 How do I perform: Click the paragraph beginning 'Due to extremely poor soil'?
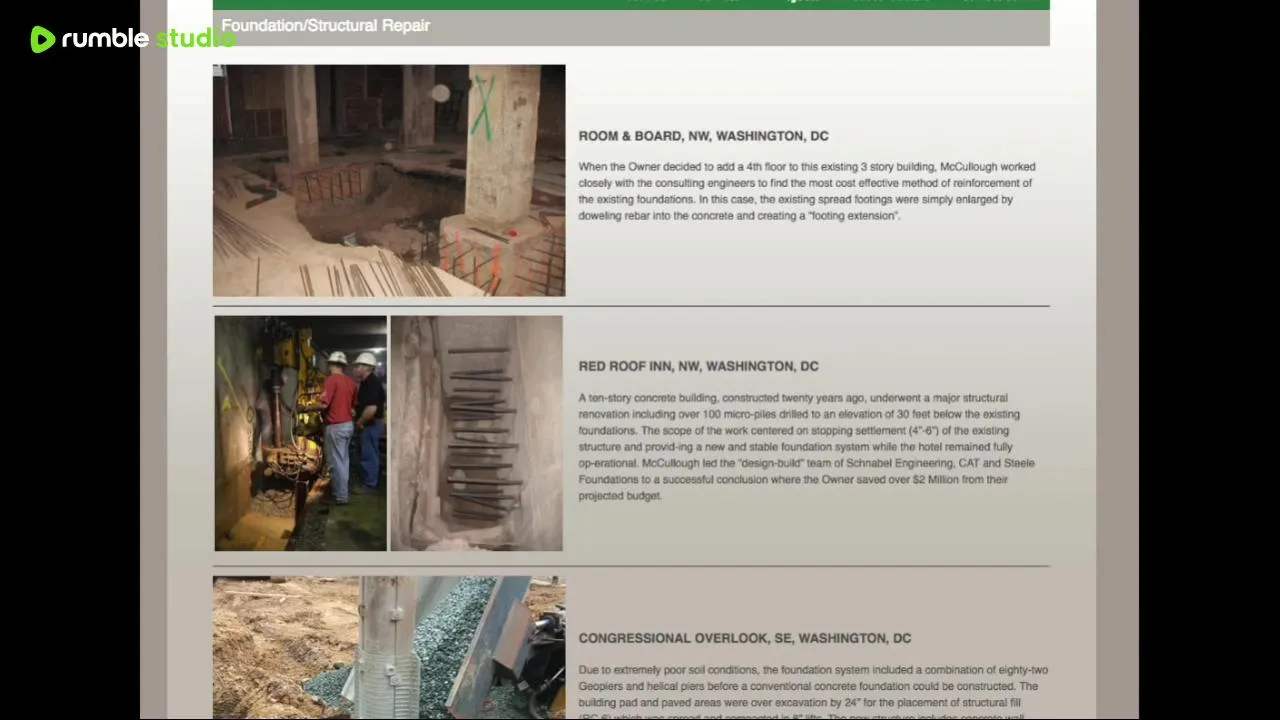point(813,691)
